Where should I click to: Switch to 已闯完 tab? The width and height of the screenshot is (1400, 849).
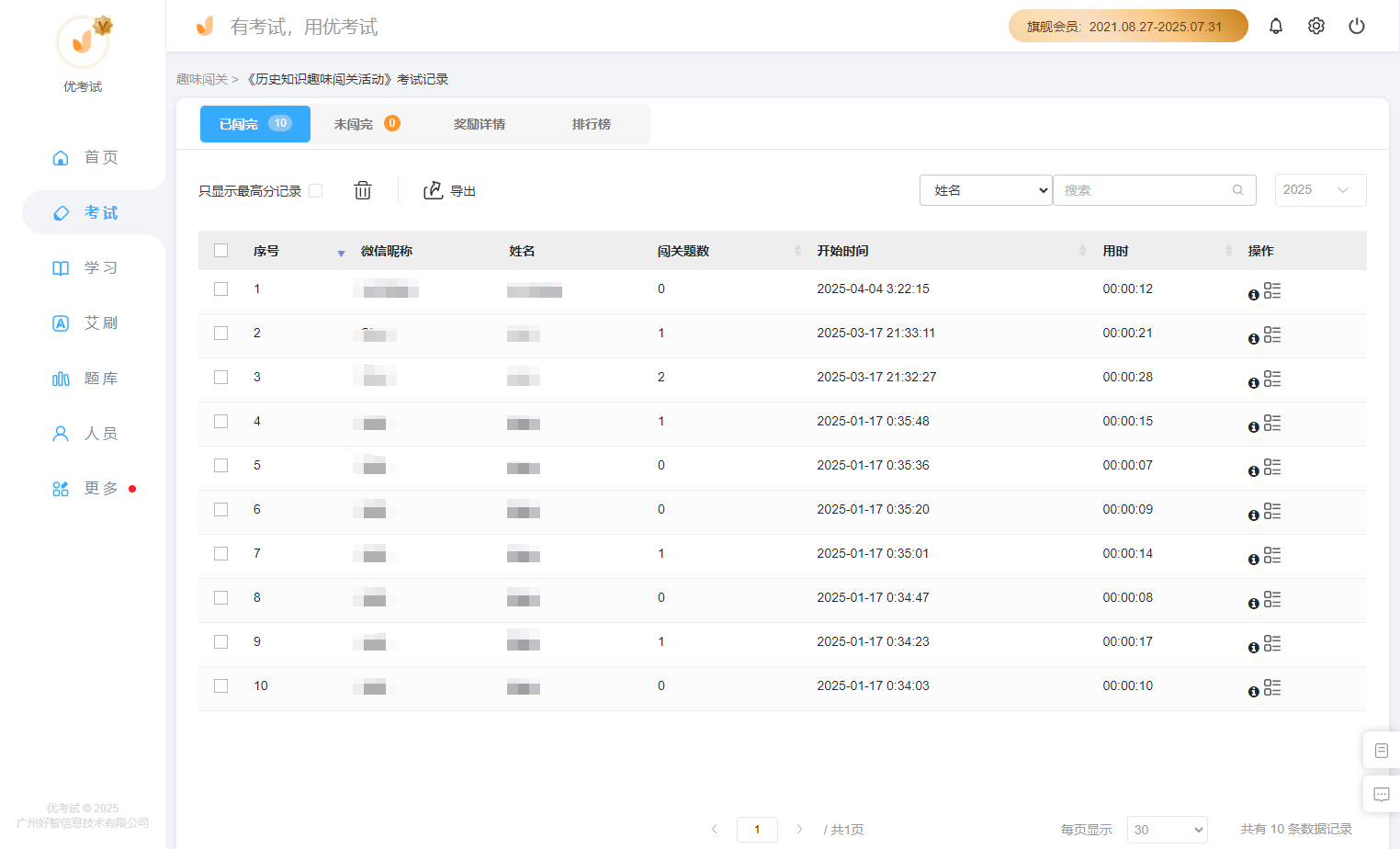(255, 124)
